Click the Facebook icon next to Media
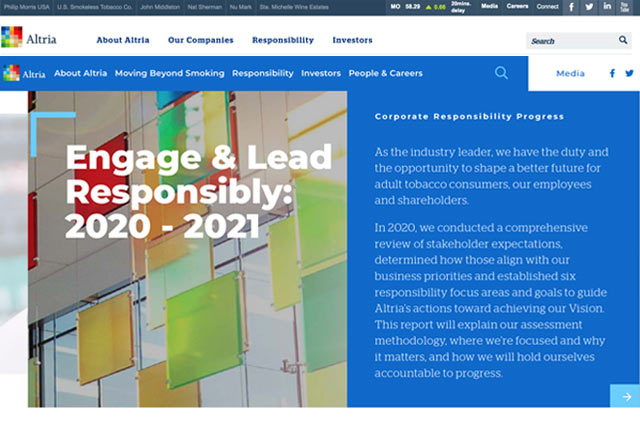640x426 pixels. pyautogui.click(x=612, y=73)
